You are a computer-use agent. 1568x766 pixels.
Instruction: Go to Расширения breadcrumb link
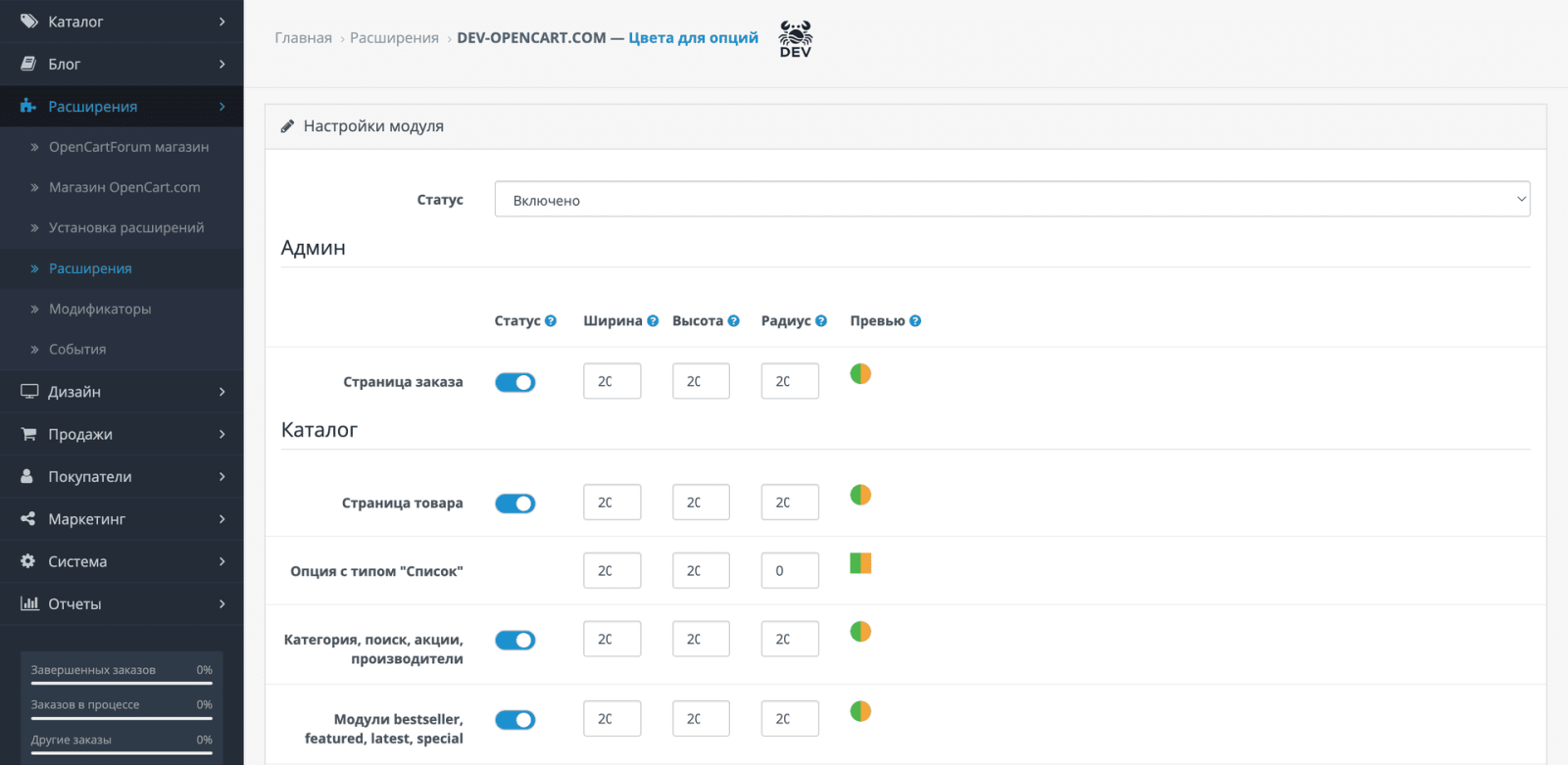pos(394,37)
